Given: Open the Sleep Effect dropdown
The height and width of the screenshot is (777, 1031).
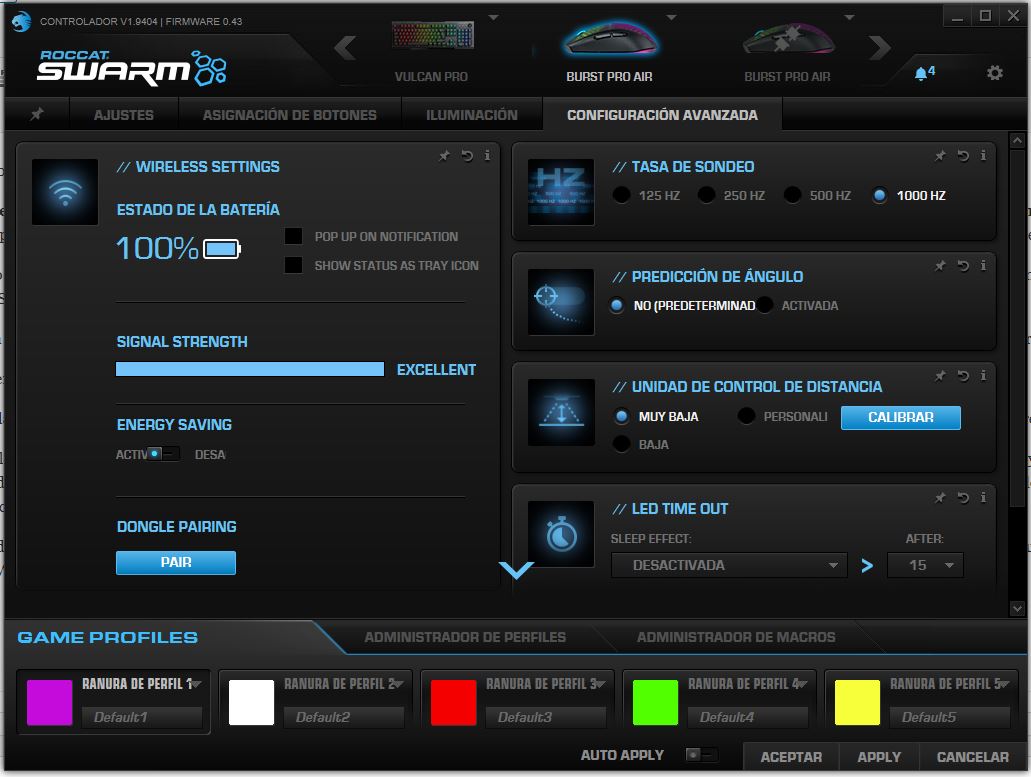Looking at the screenshot, I should 729,565.
